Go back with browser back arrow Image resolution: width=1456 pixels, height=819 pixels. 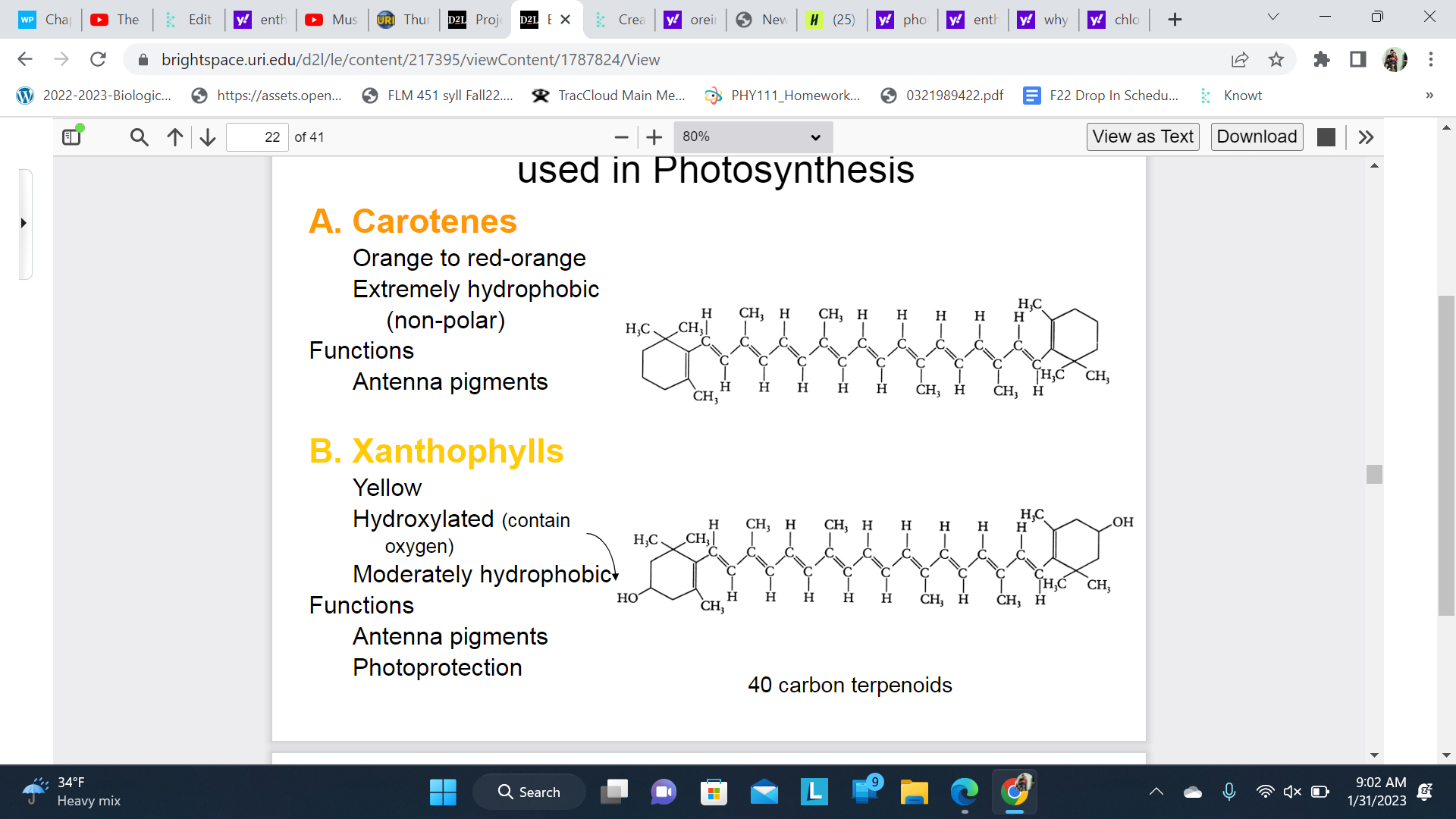pyautogui.click(x=25, y=59)
